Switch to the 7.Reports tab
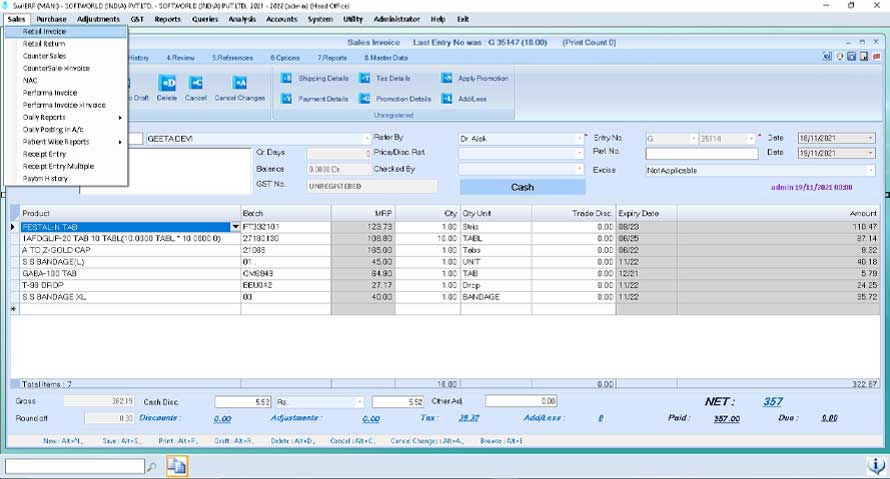This screenshot has width=890, height=479. click(332, 58)
